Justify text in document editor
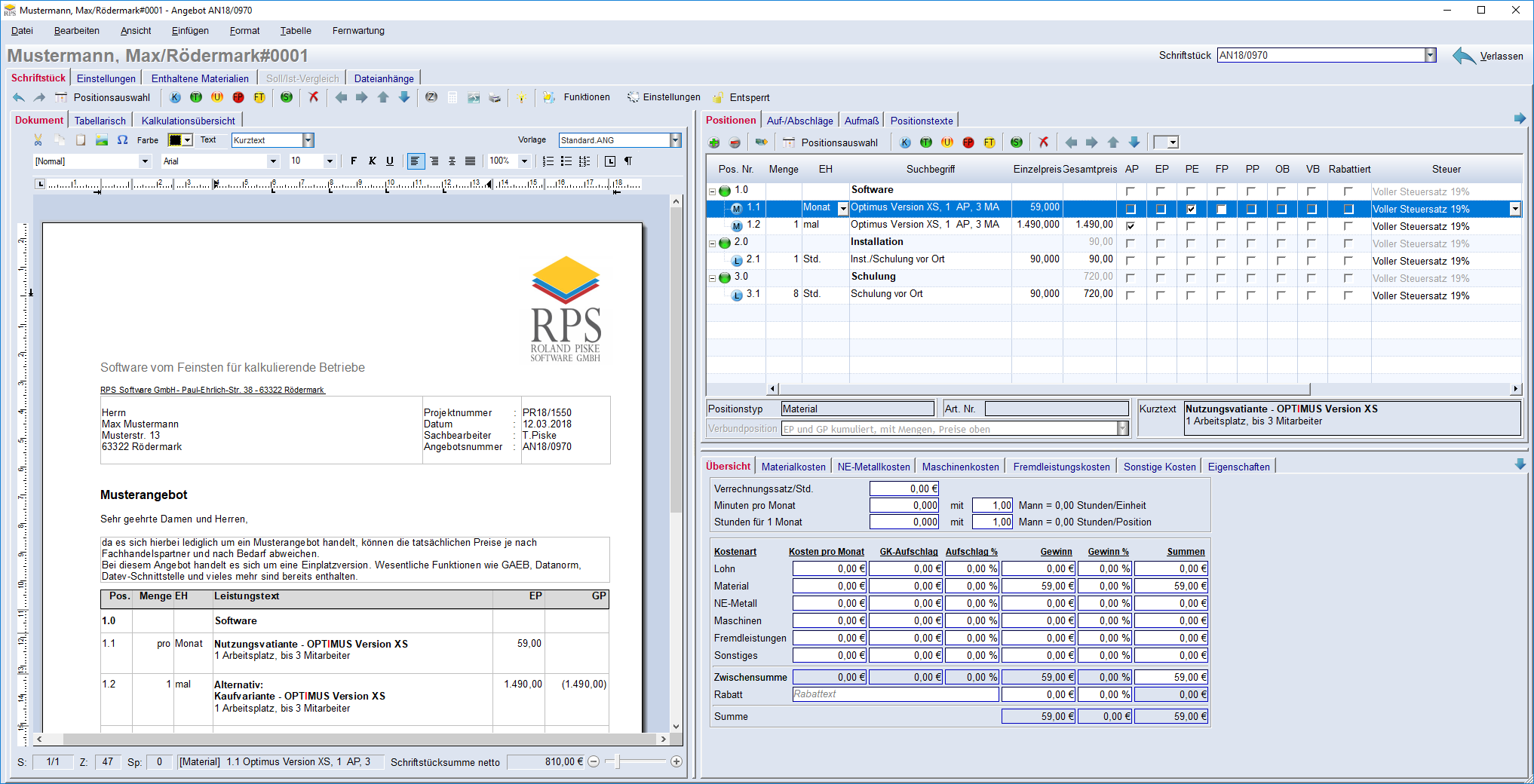This screenshot has width=1534, height=784. 470,161
